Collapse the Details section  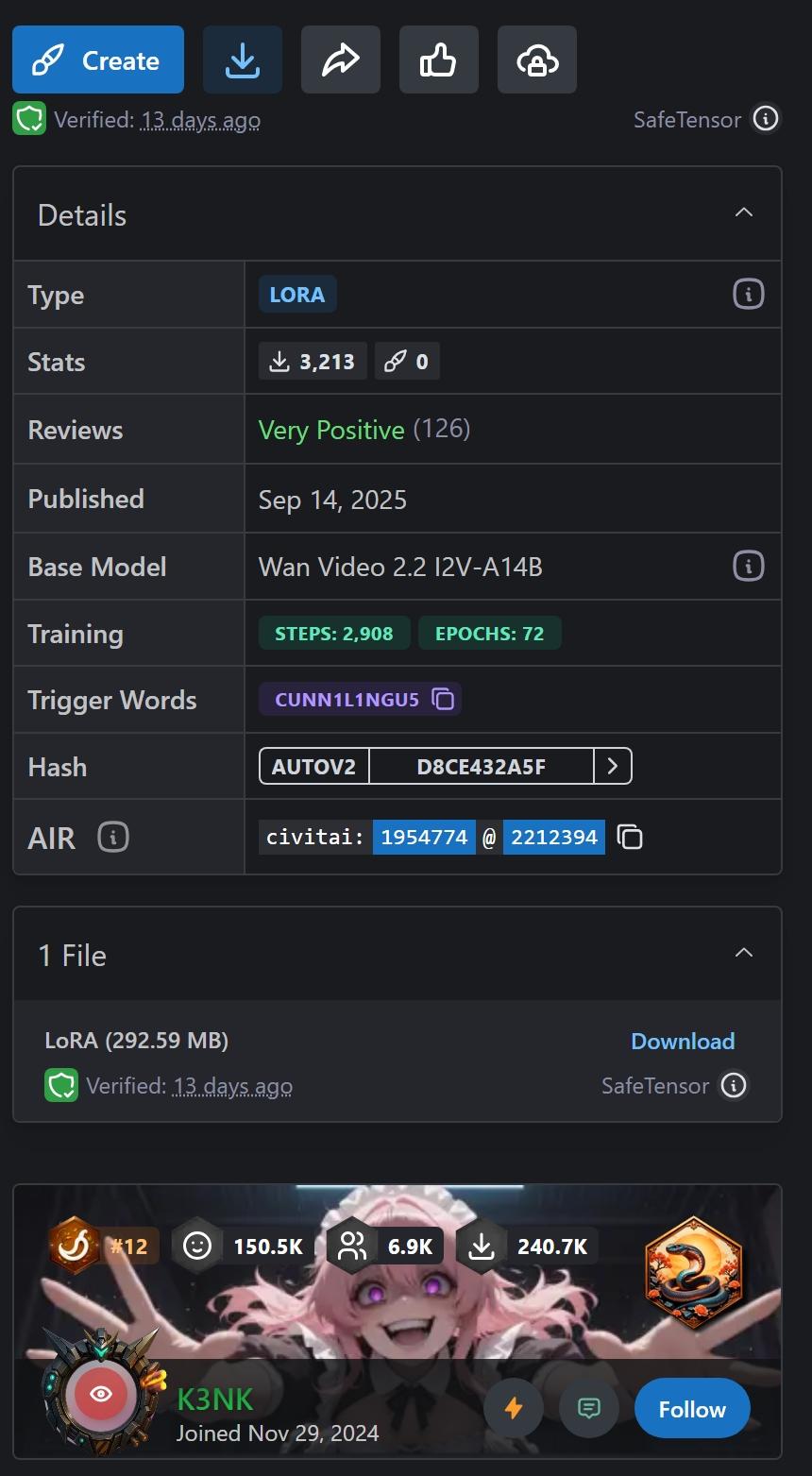(744, 212)
